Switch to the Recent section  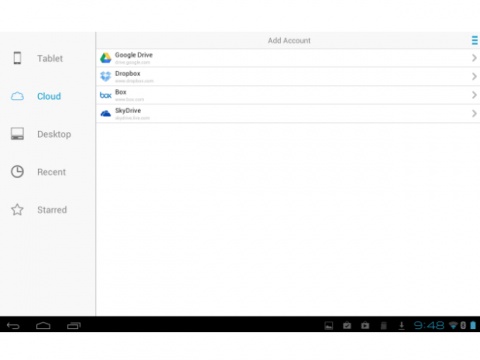[51, 172]
